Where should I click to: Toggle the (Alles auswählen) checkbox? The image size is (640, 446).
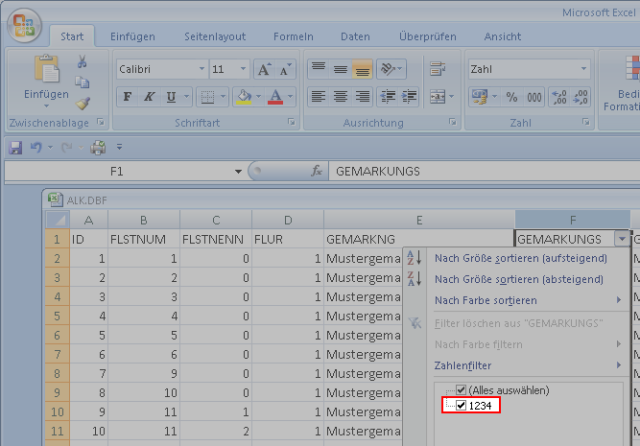(x=461, y=390)
